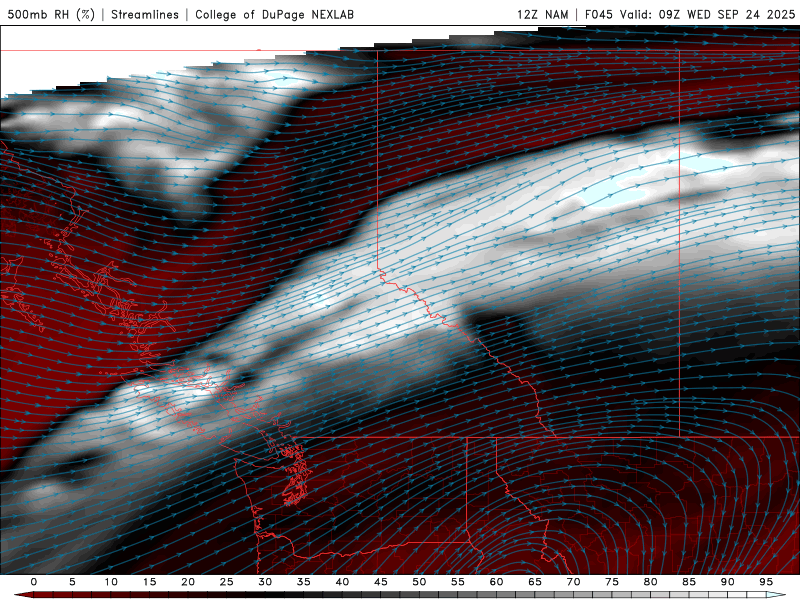The width and height of the screenshot is (800, 600).
Task: Click the colorbar label "25"
Action: point(226,582)
